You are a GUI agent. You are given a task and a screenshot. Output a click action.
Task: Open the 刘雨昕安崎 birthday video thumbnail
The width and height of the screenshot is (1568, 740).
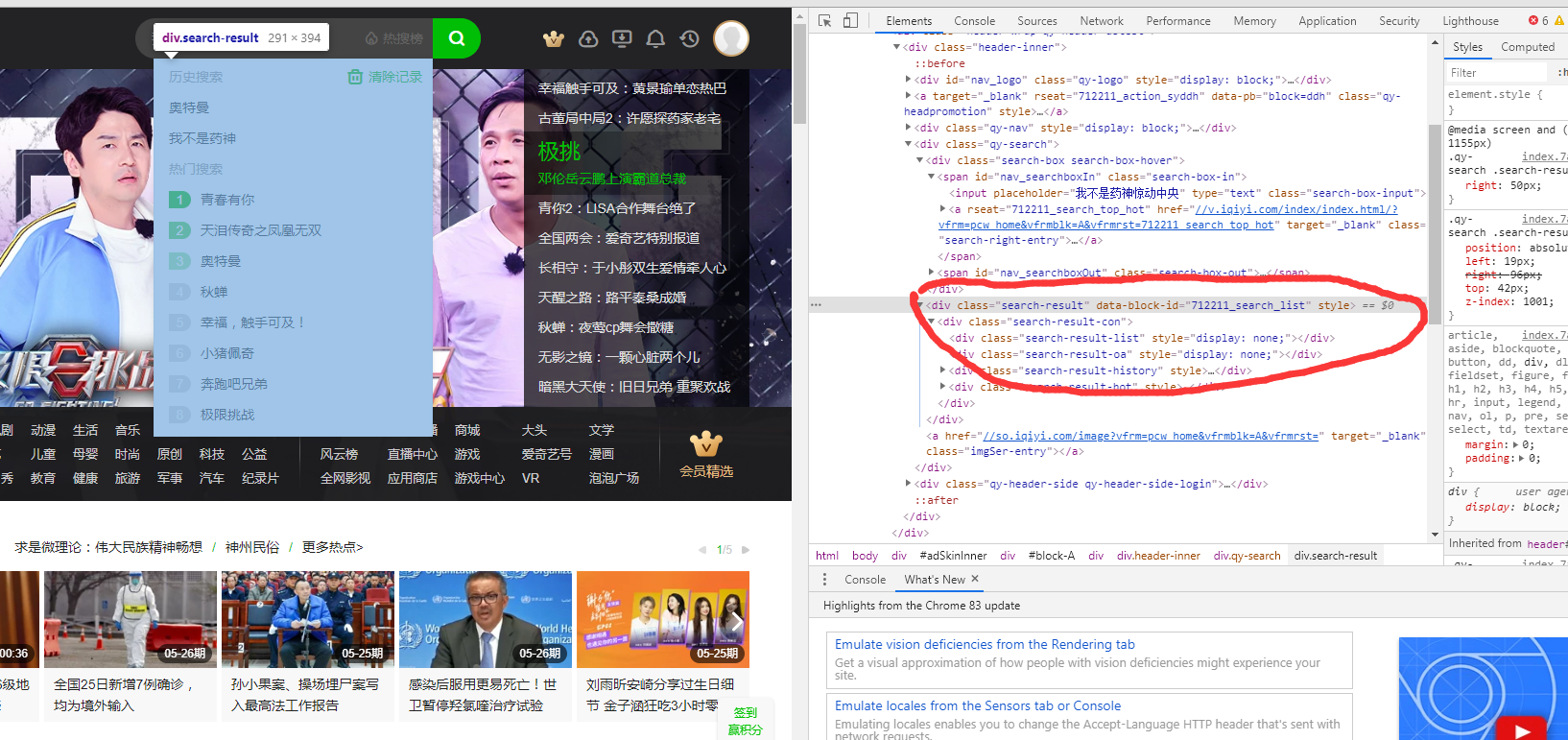click(663, 619)
